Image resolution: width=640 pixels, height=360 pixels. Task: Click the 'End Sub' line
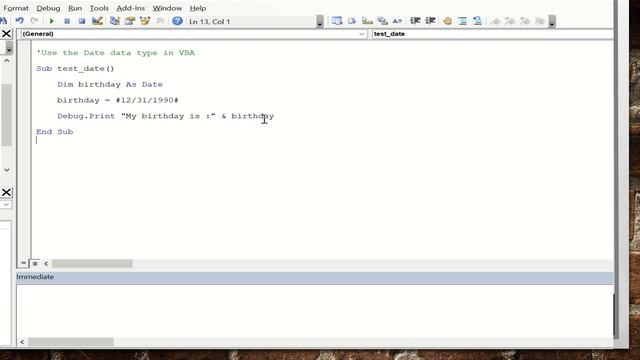(55, 132)
